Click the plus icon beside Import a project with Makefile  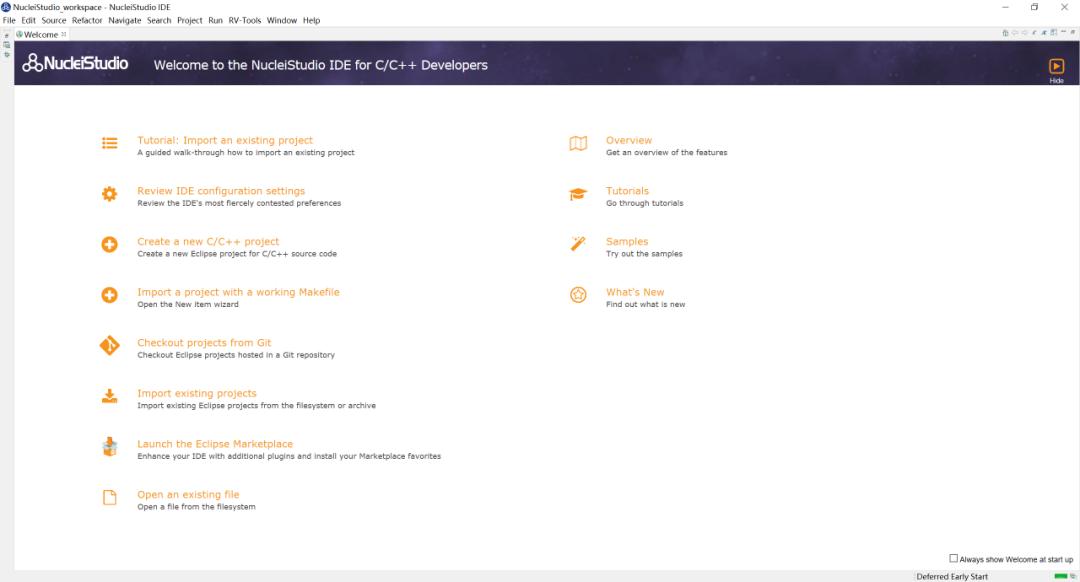(x=110, y=295)
